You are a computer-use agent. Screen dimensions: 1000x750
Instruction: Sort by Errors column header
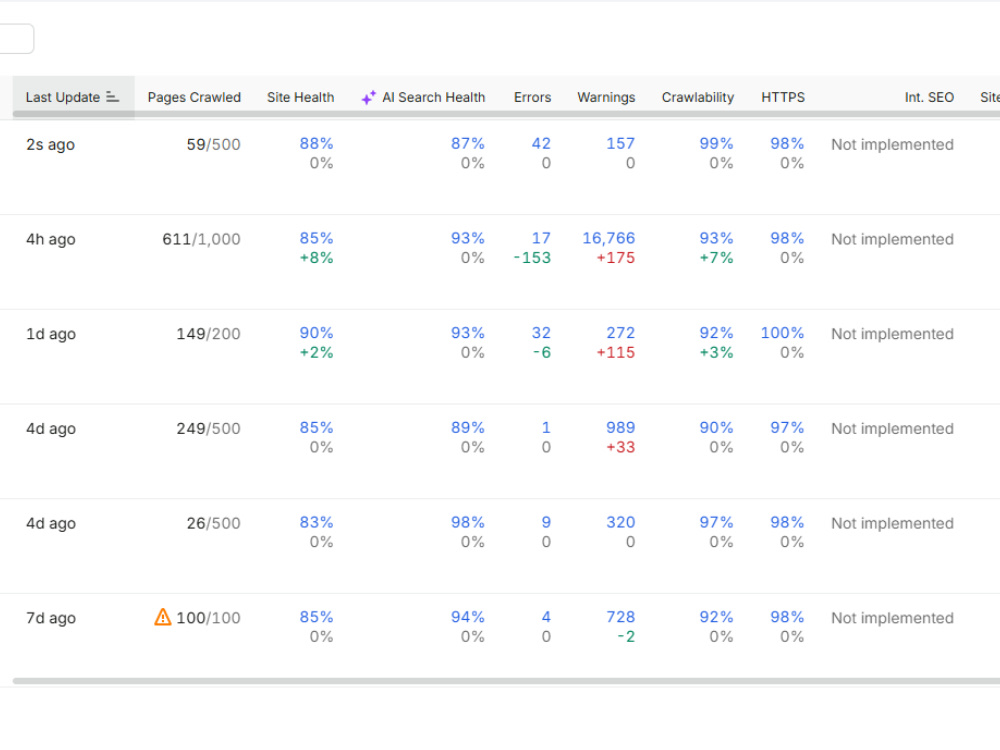(x=532, y=97)
